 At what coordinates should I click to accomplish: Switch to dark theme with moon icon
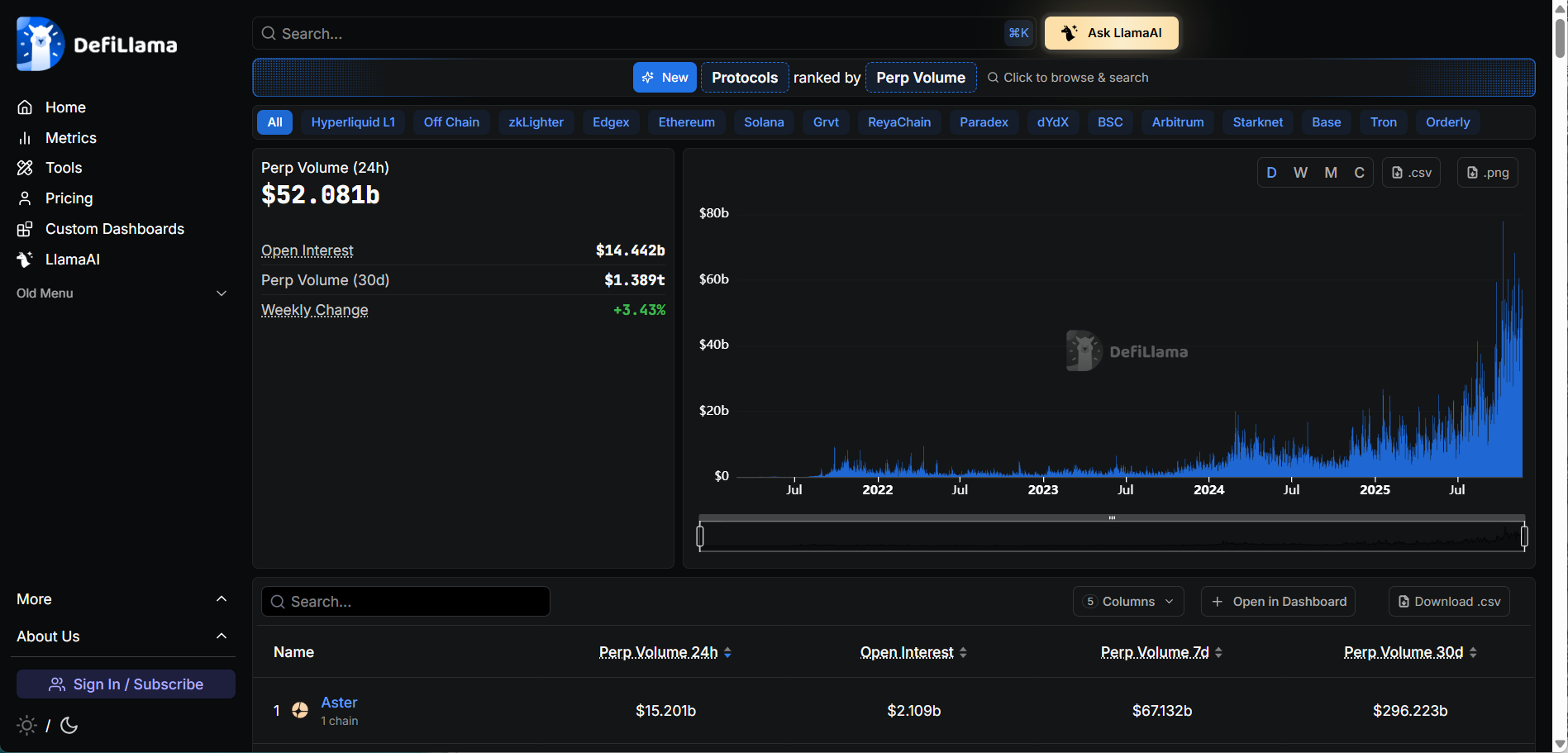pos(69,726)
